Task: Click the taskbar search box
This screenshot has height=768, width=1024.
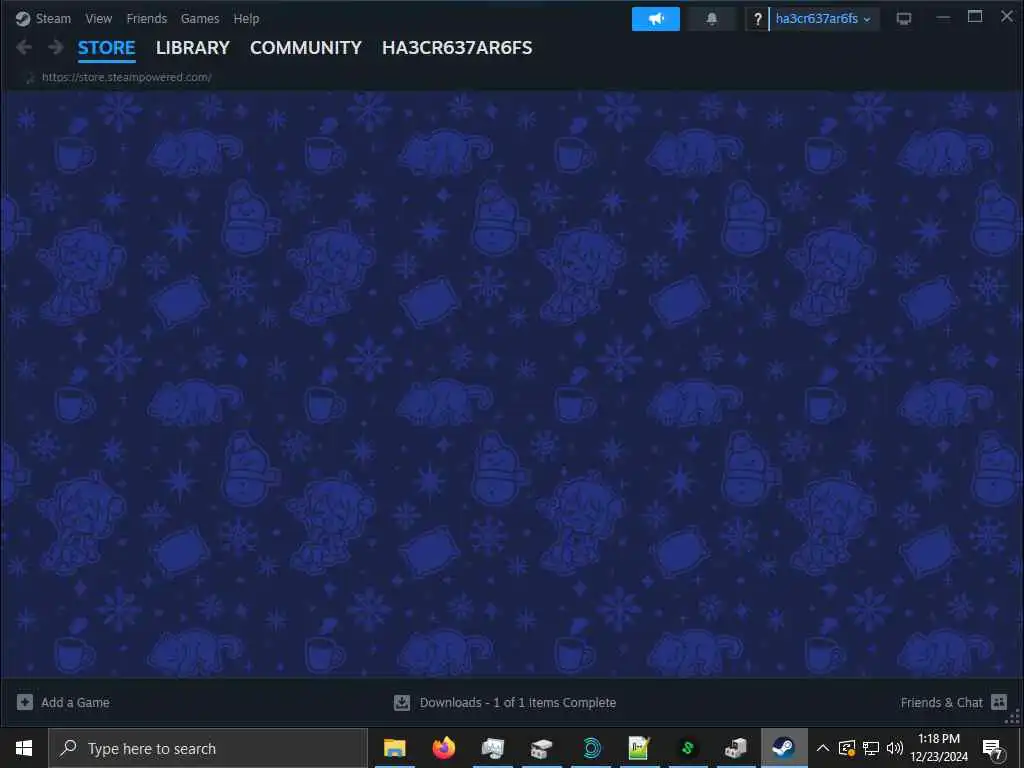Action: (208, 748)
